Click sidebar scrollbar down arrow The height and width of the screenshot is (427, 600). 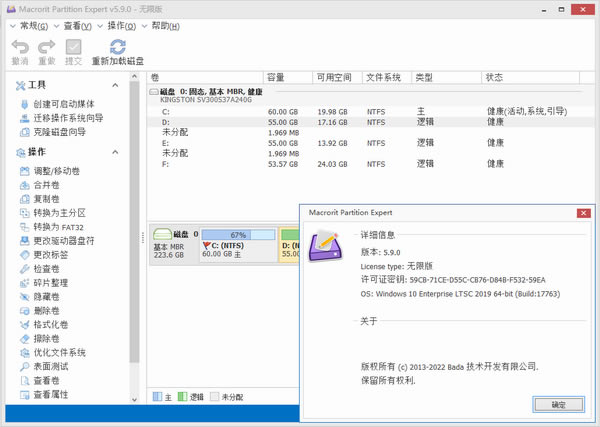click(134, 399)
